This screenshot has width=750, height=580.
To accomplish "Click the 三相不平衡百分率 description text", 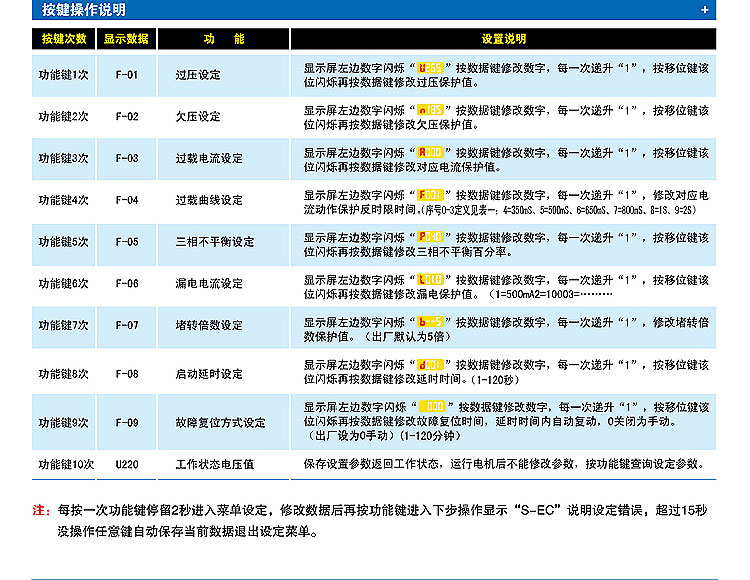I will coord(461,252).
